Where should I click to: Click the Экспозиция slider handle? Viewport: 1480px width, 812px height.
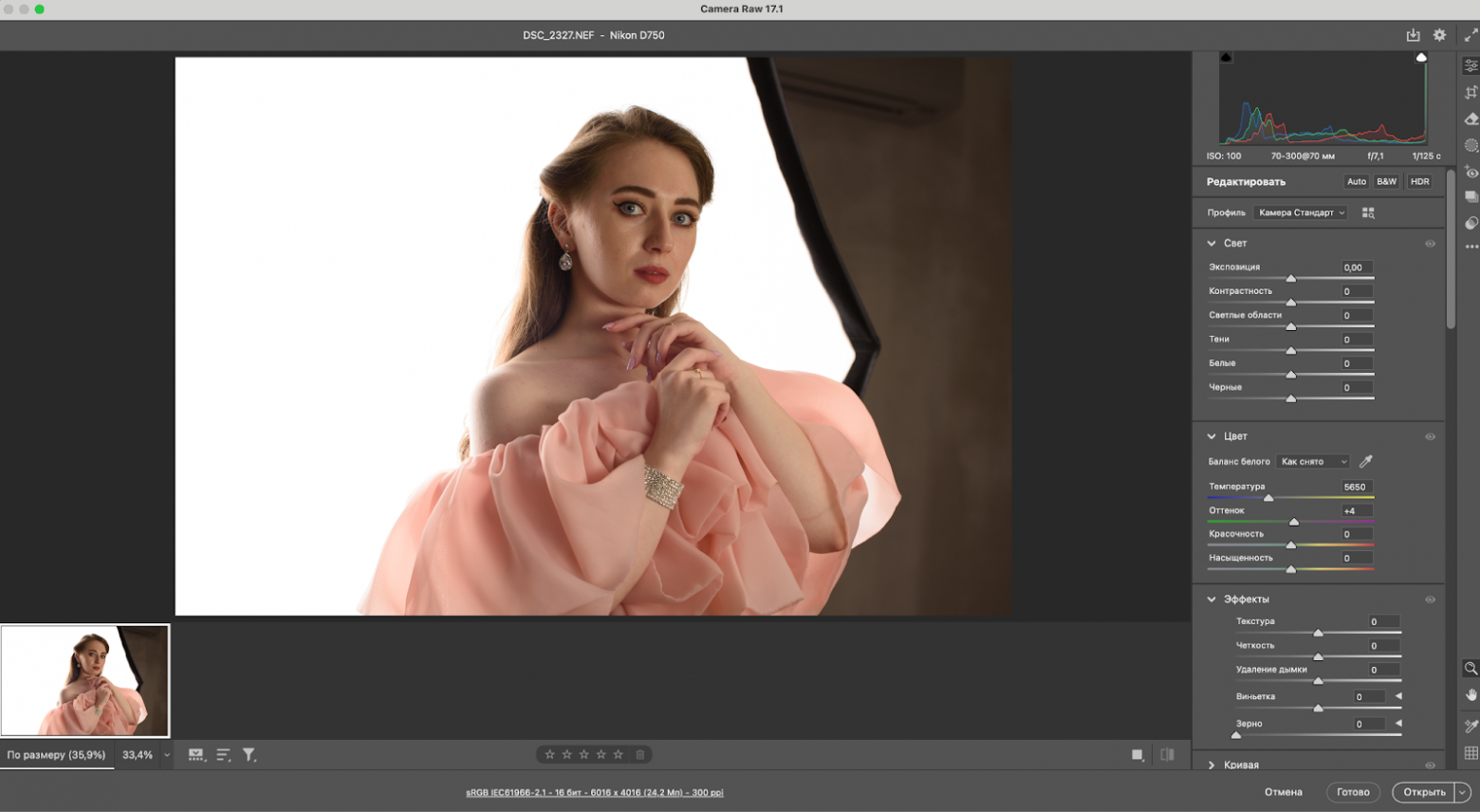tap(1291, 278)
